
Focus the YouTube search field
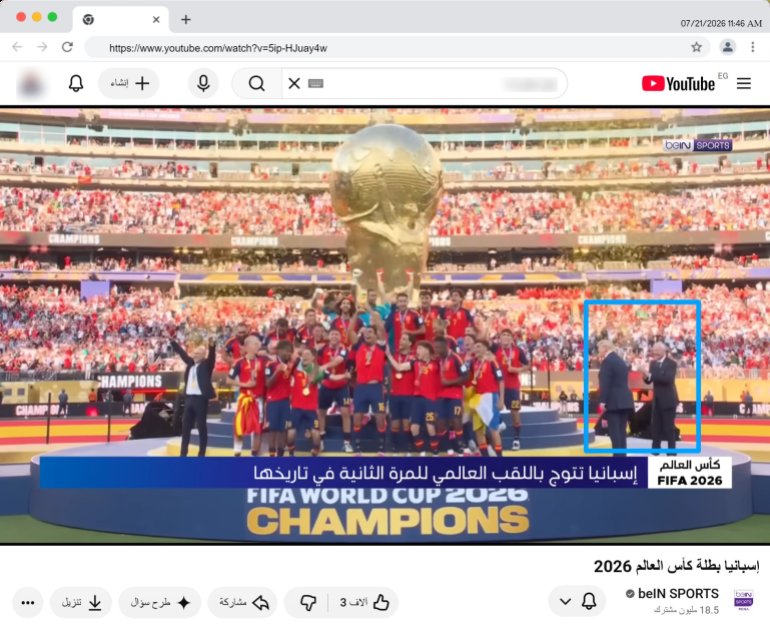click(425, 83)
